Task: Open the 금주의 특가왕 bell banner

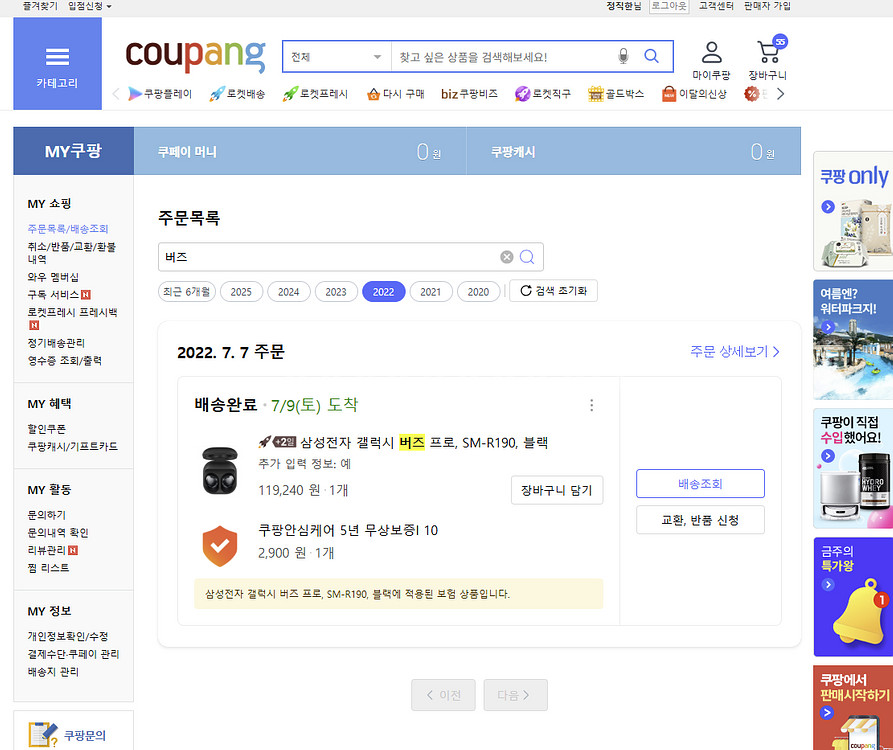Action: [x=853, y=597]
